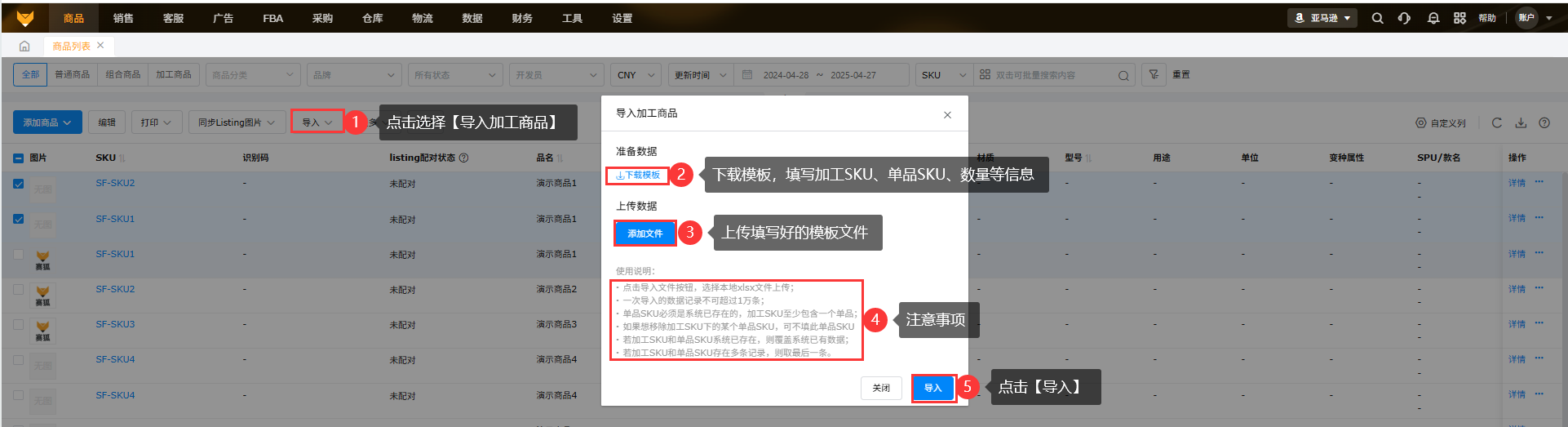Click the listing配对状态 info icon
This screenshot has height=427, width=1568.
pos(464,158)
